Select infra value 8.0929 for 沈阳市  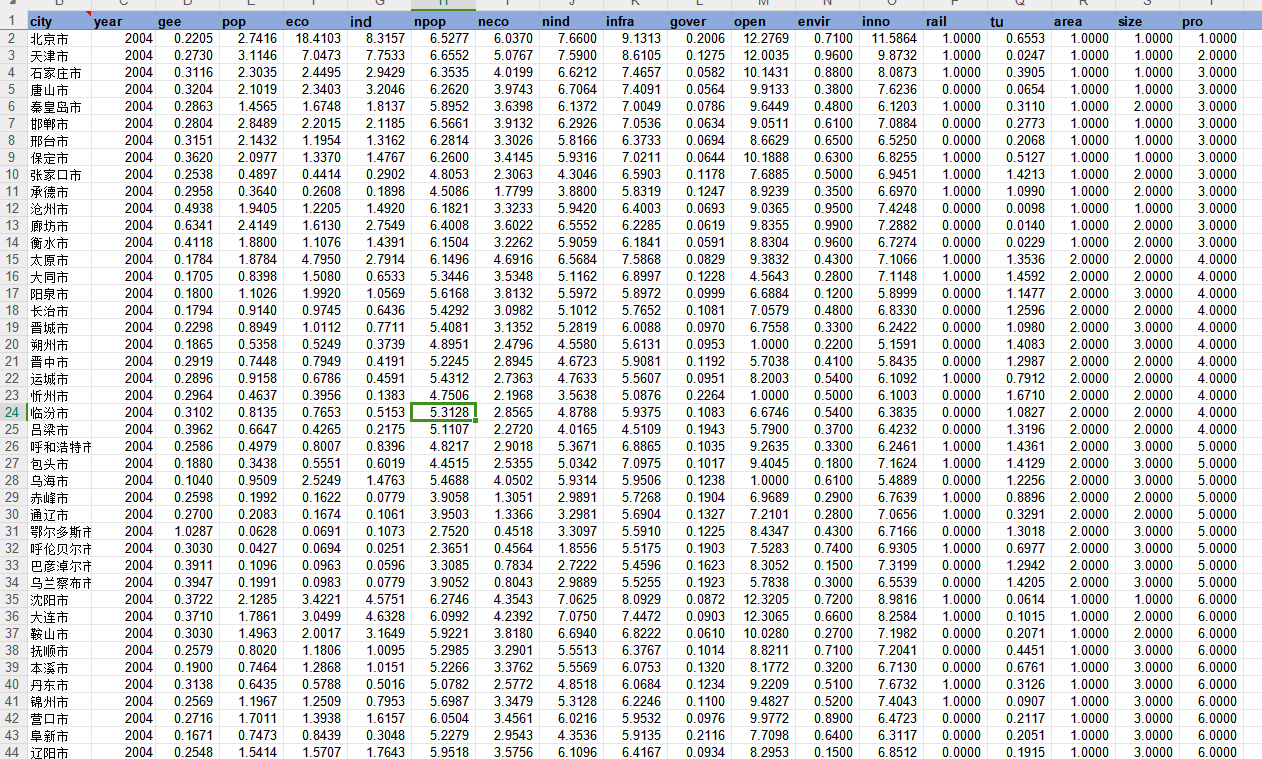(635, 599)
